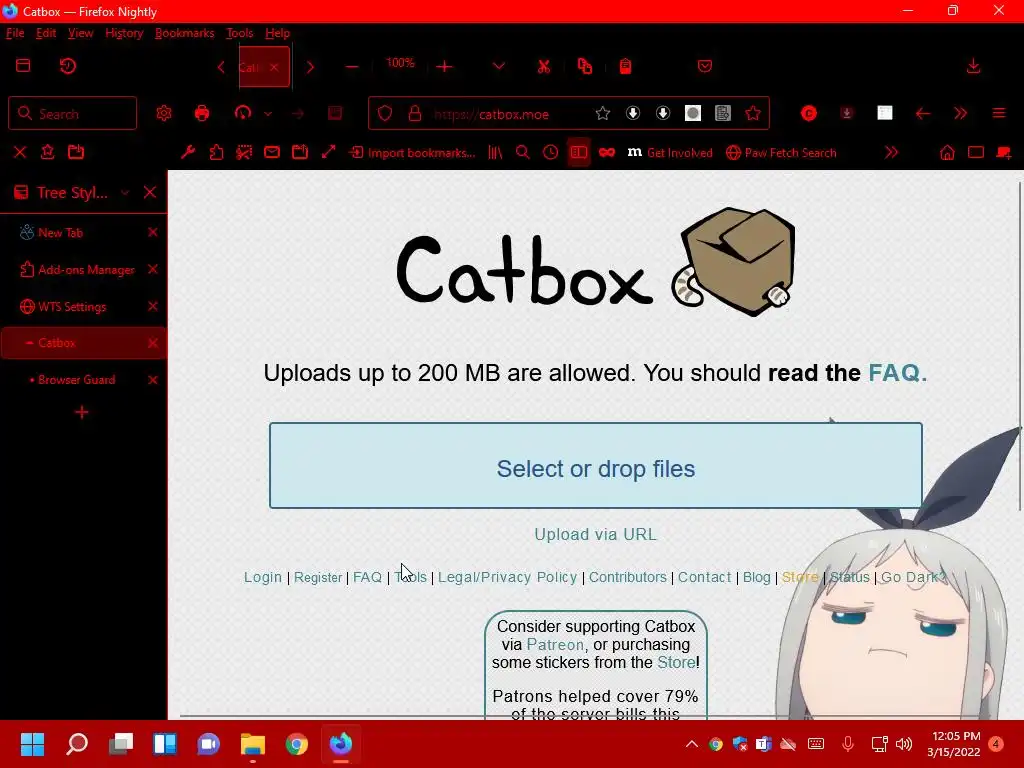Click the Cut scissors icon
The width and height of the screenshot is (1024, 768).
(543, 67)
